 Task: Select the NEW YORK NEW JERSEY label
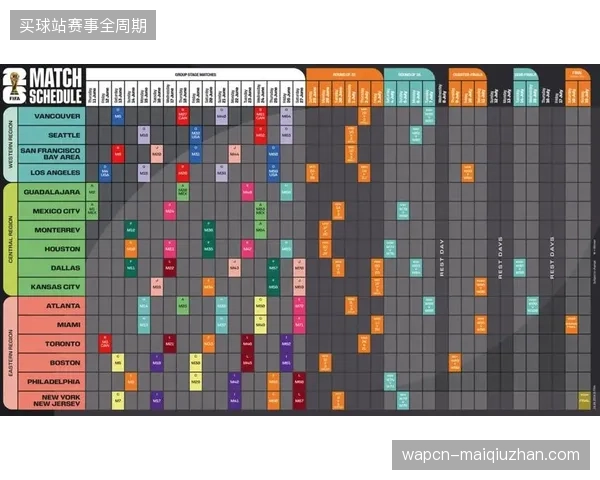pyautogui.click(x=52, y=400)
